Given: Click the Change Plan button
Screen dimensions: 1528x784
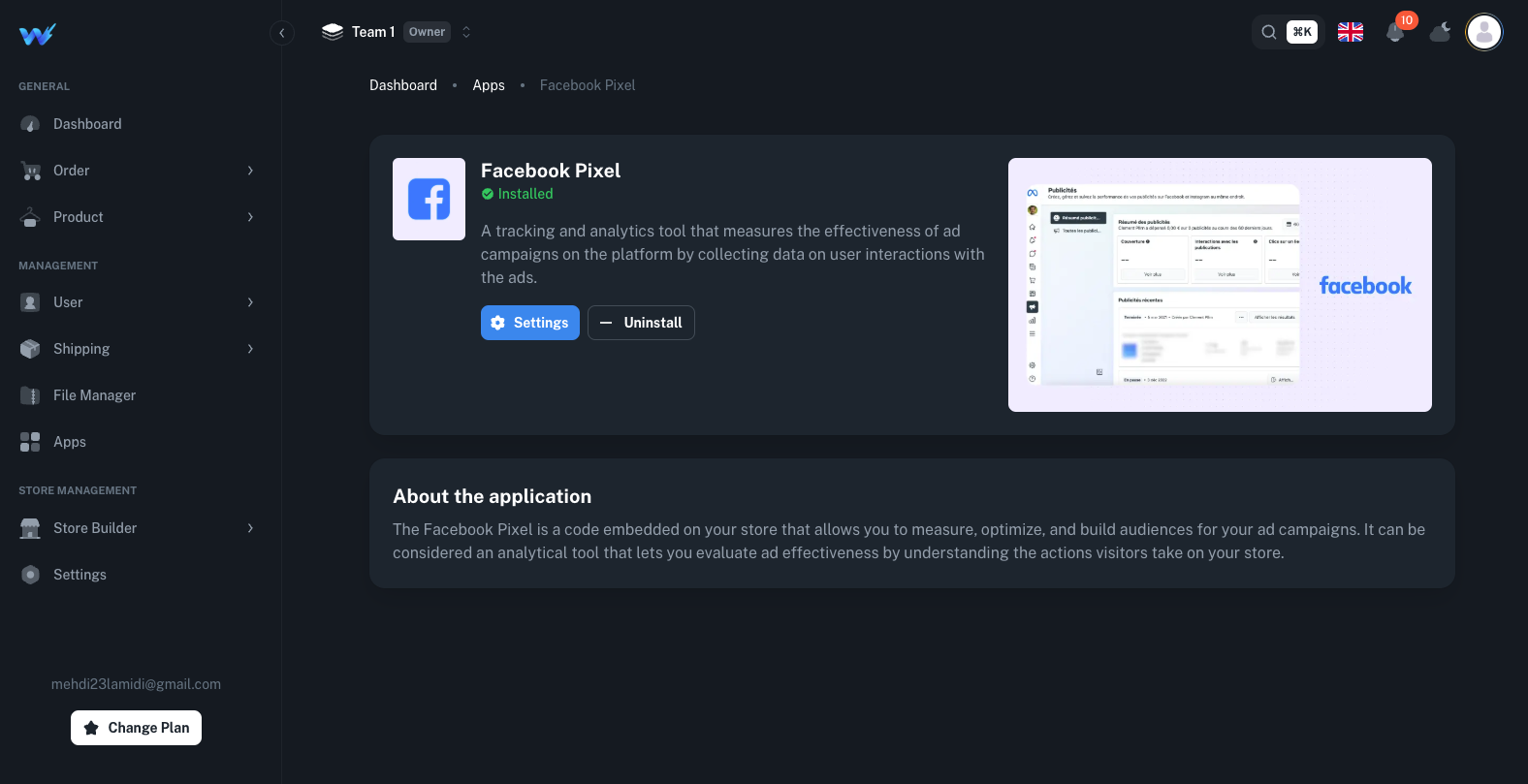Looking at the screenshot, I should (x=136, y=728).
